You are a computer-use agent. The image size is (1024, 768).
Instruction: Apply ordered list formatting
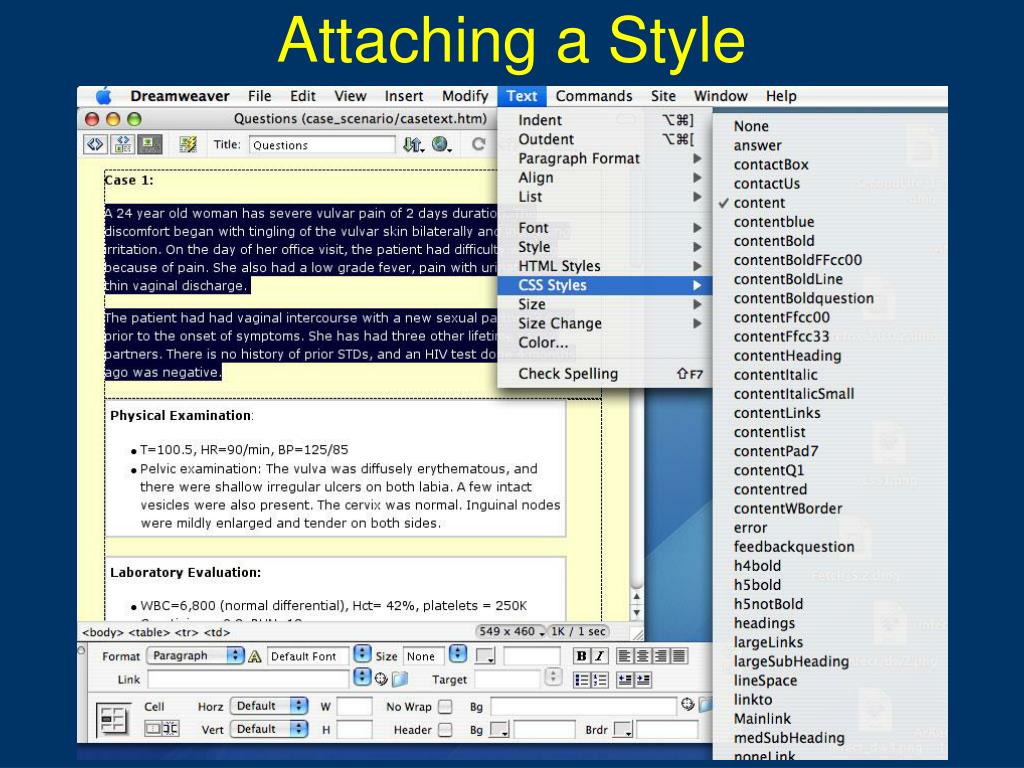600,680
